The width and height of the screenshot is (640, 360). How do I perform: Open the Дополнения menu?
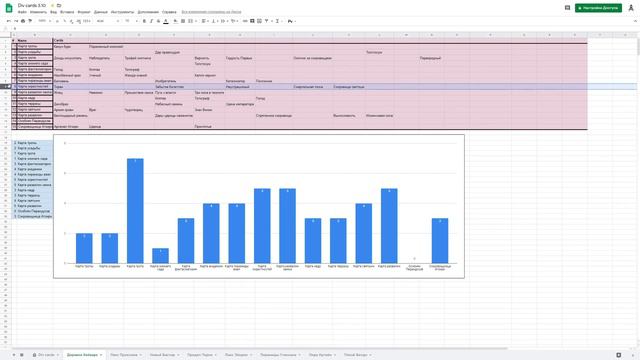tap(148, 12)
